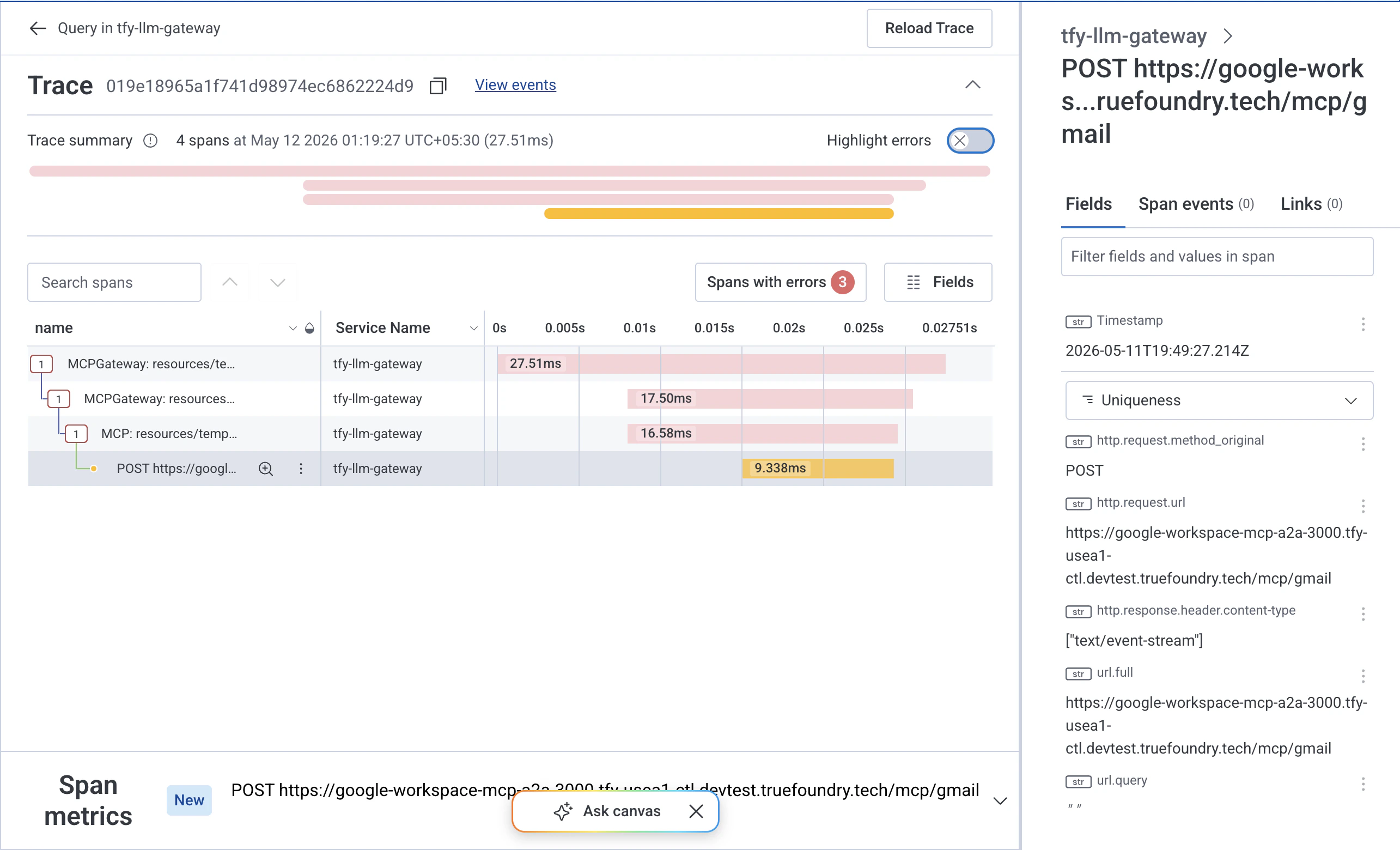Click the 16.58ms span duration bar
The width and height of the screenshot is (1400, 850).
click(763, 434)
